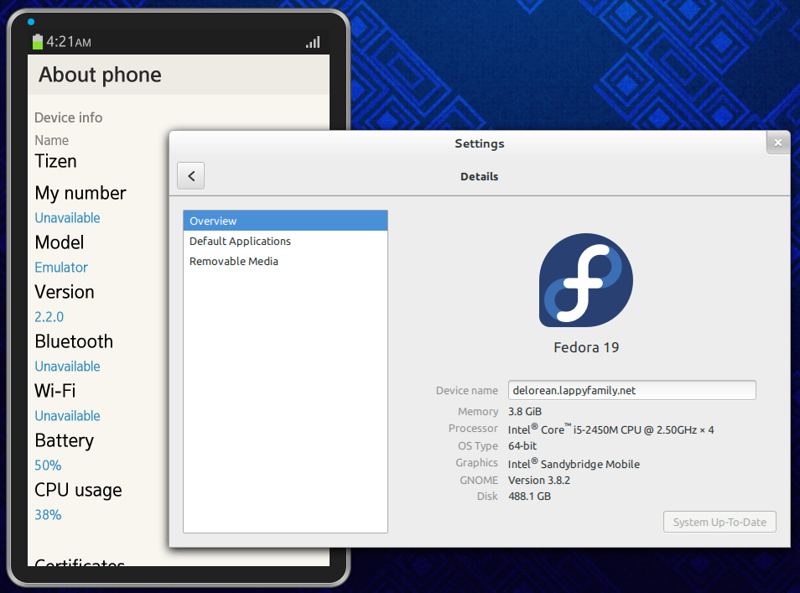The height and width of the screenshot is (593, 800).
Task: Select Overview in the Details sidebar
Action: coord(285,221)
